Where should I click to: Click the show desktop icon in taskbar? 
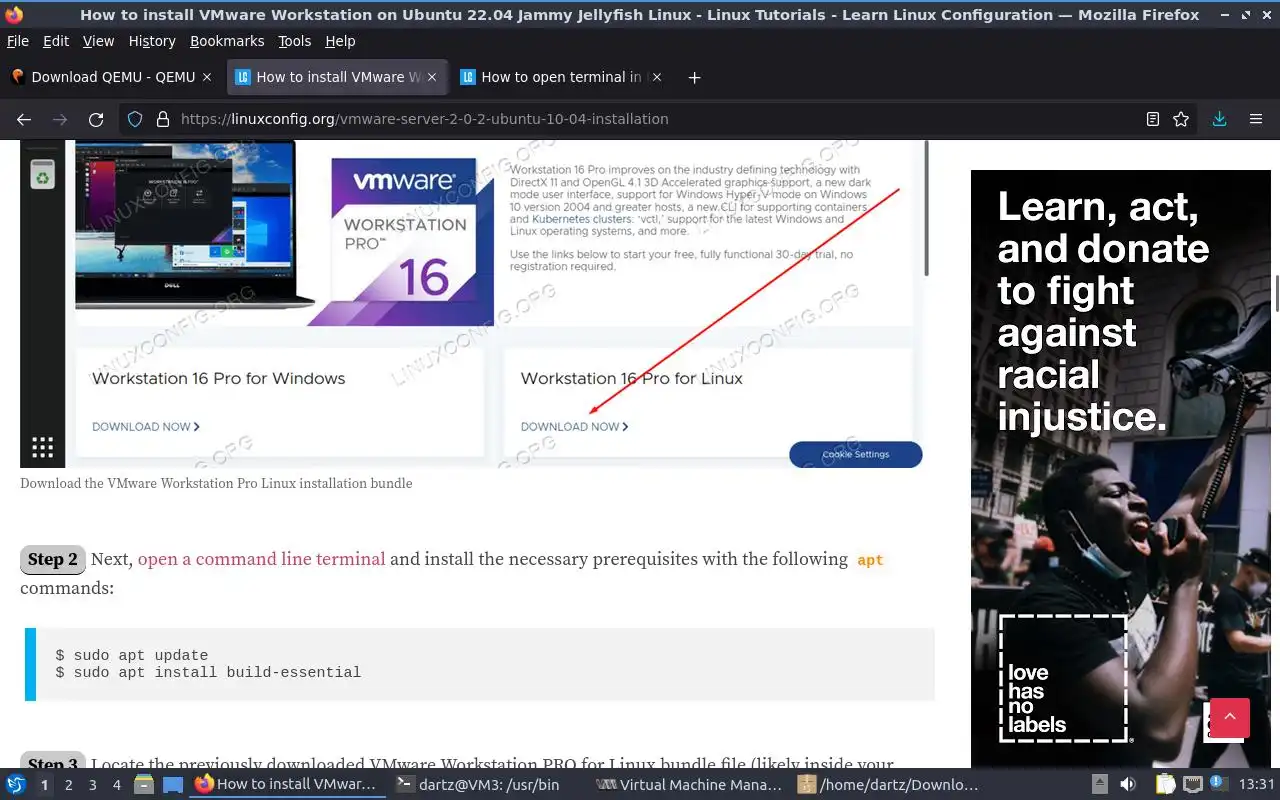(x=172, y=785)
